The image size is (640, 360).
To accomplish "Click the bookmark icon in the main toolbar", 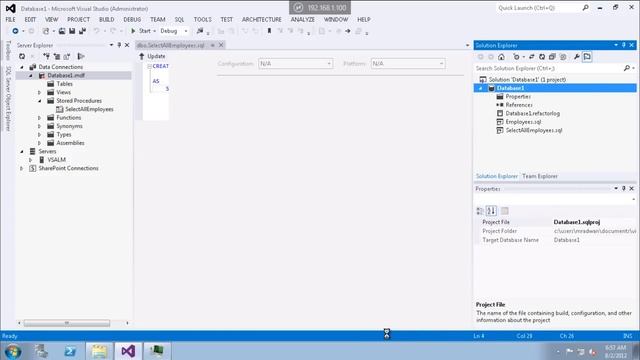I will pyautogui.click(x=269, y=31).
